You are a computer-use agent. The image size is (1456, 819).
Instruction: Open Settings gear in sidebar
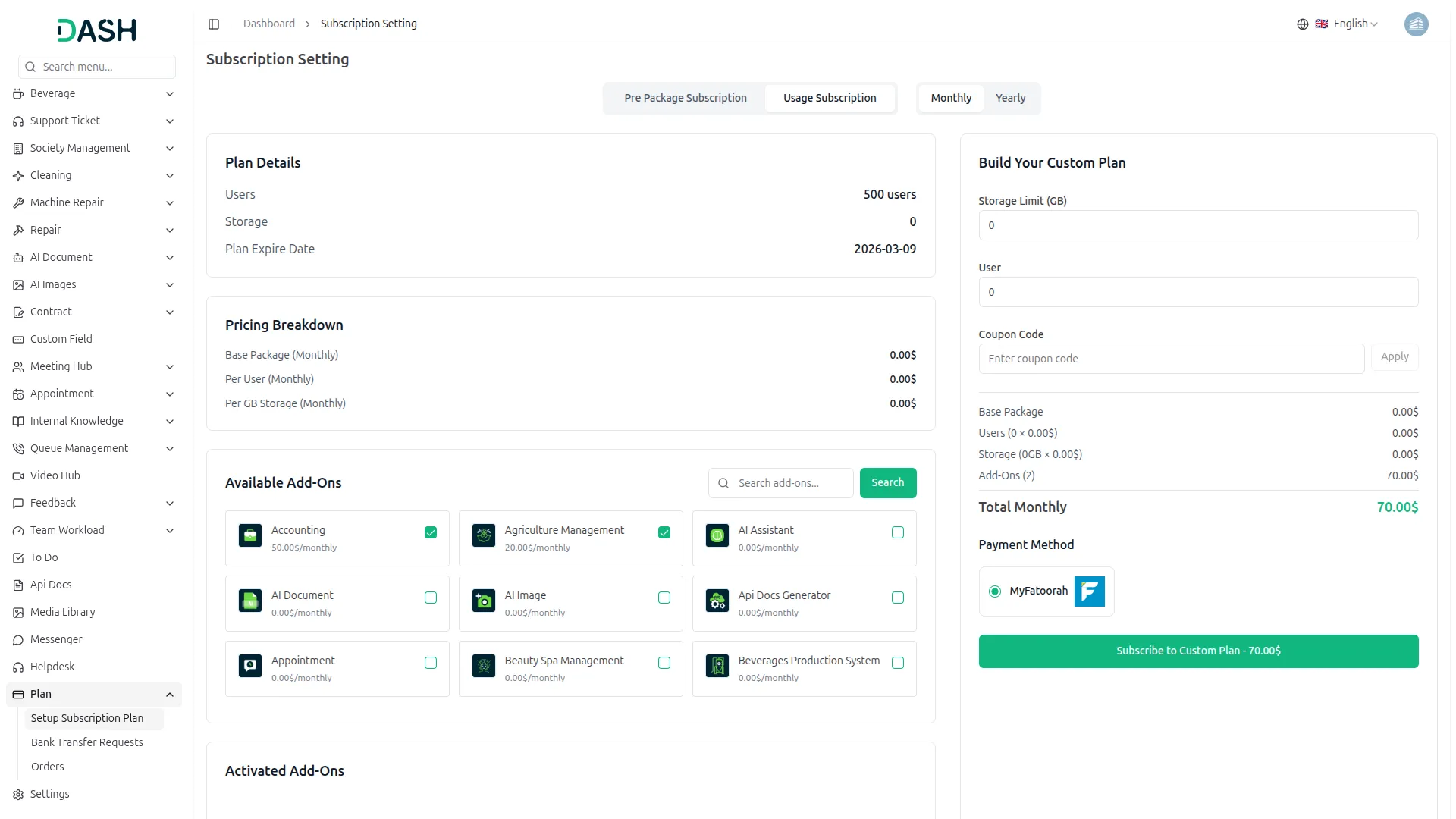point(18,795)
